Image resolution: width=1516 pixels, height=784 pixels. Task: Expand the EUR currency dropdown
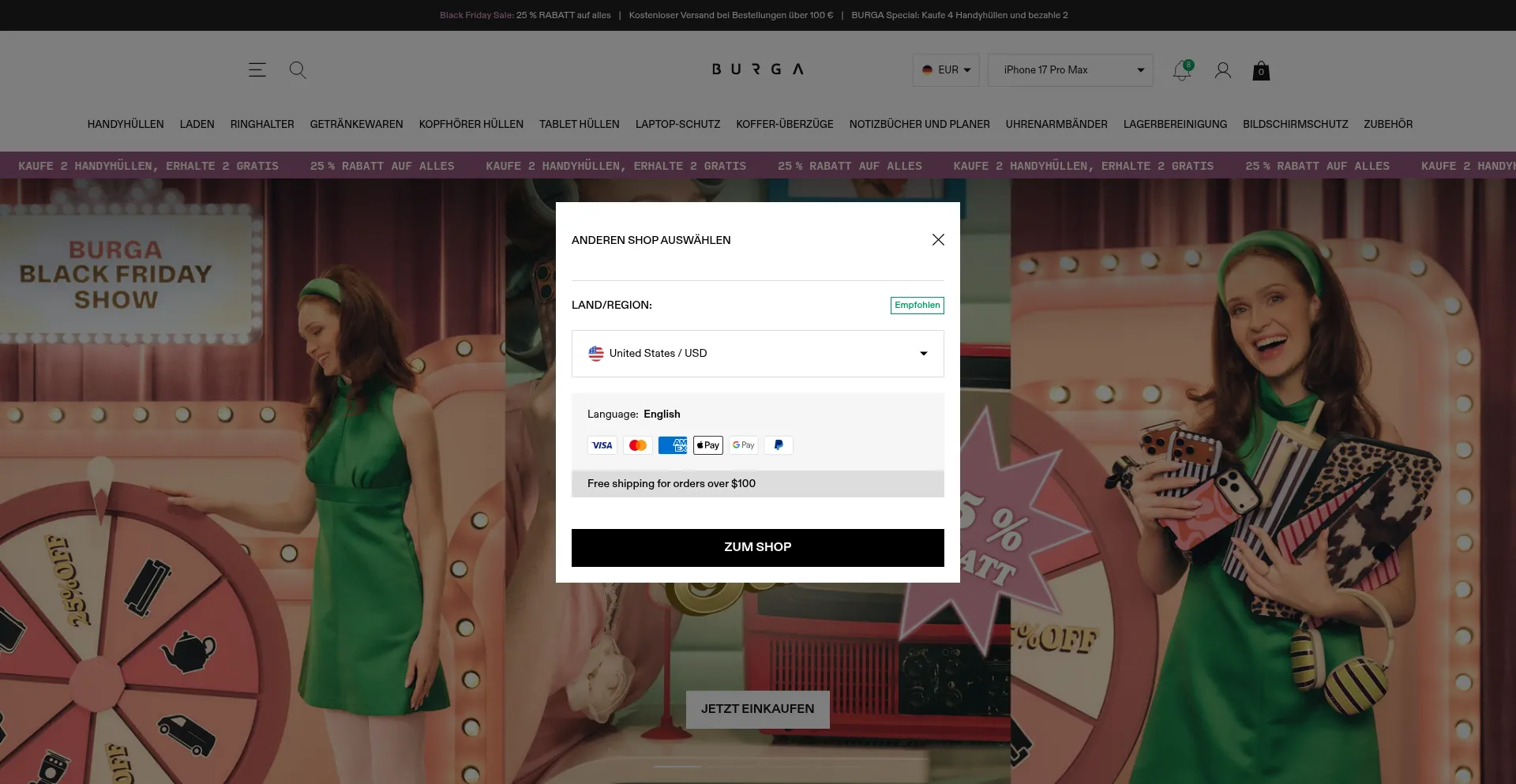[x=946, y=70]
